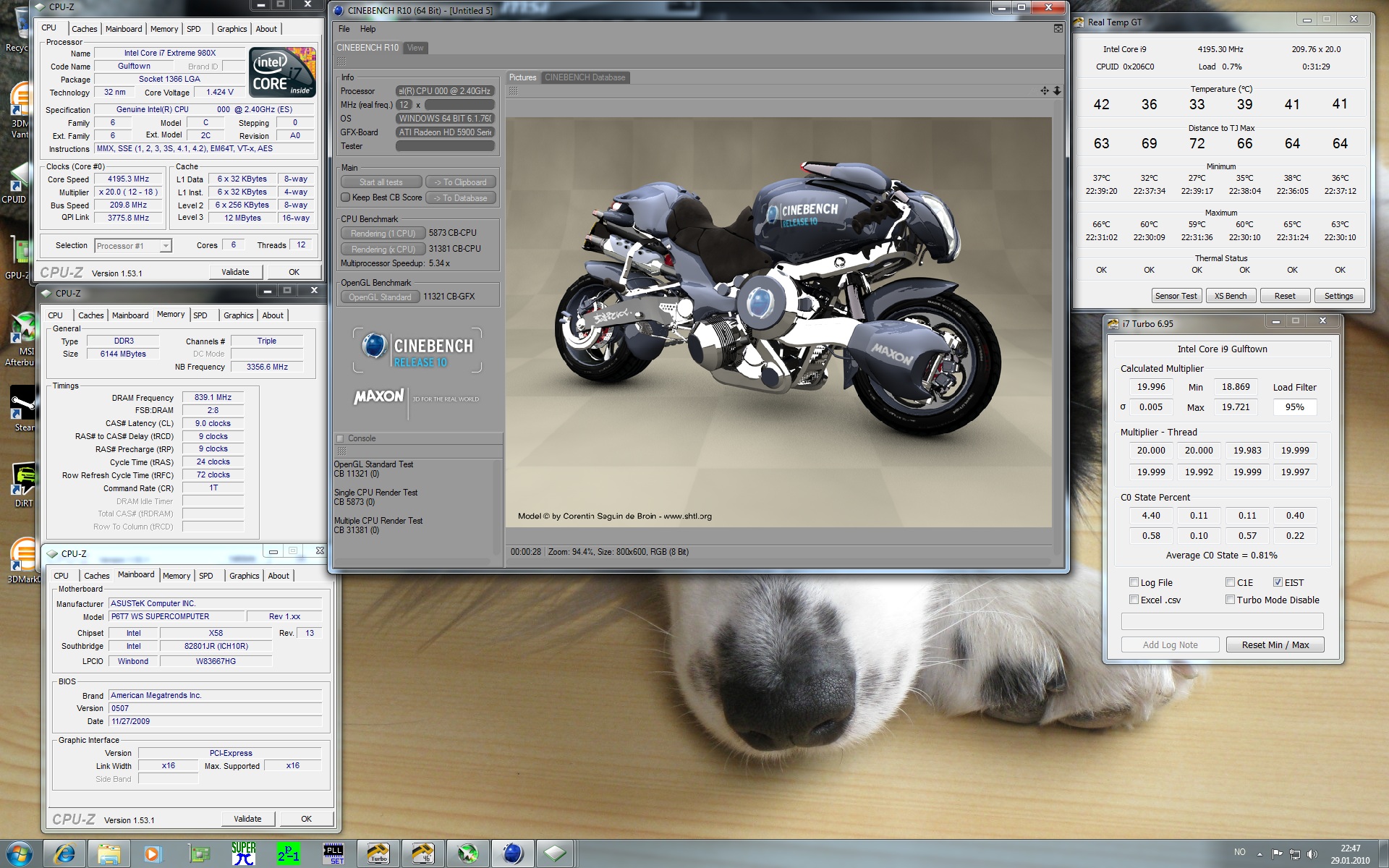Image resolution: width=1389 pixels, height=868 pixels.
Task: Click i7 Turbo window title icon
Action: (x=1114, y=323)
